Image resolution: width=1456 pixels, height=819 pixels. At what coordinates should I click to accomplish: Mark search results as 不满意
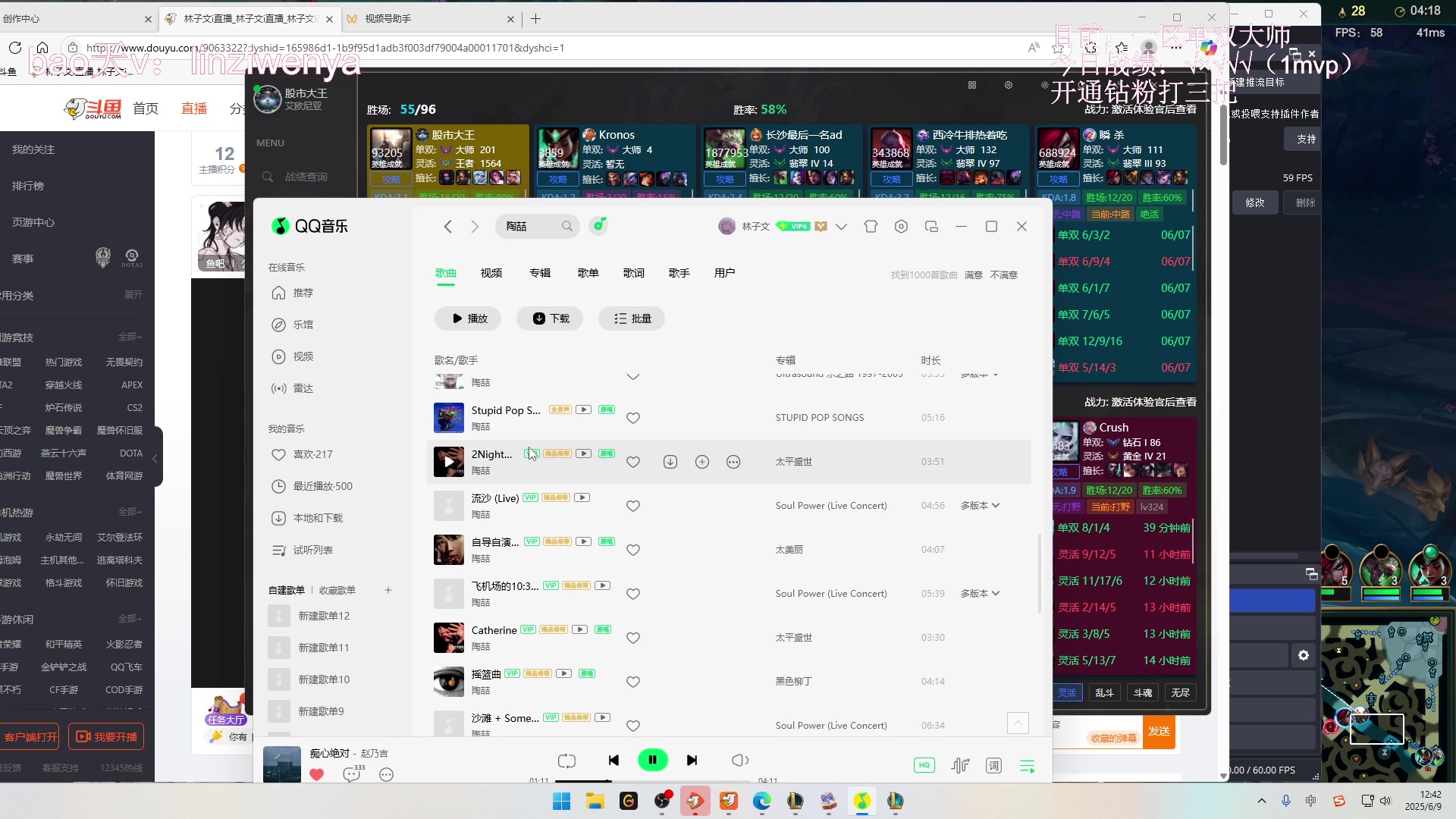click(1004, 275)
